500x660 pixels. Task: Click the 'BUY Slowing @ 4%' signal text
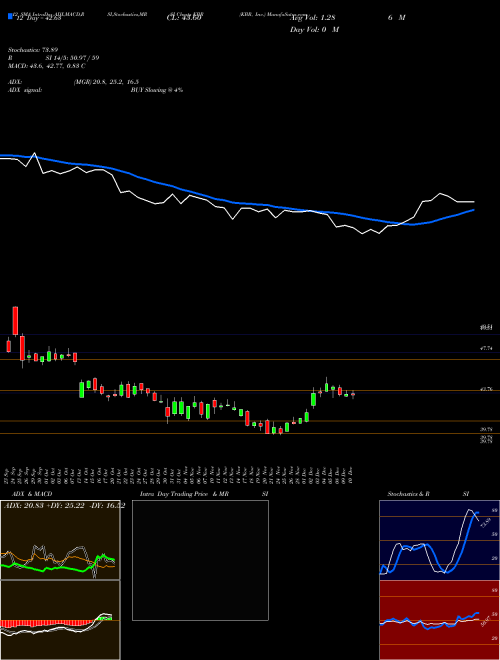157,90
